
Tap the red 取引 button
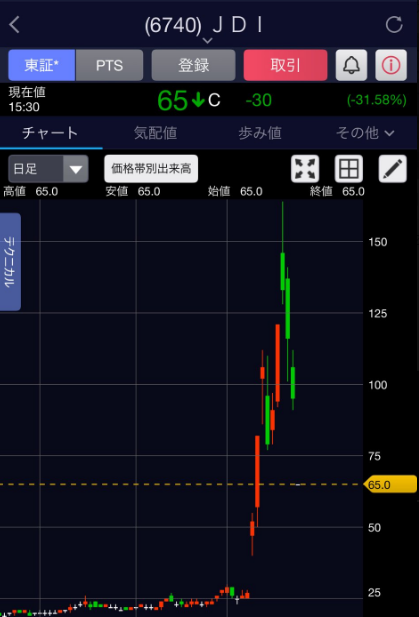(285, 65)
